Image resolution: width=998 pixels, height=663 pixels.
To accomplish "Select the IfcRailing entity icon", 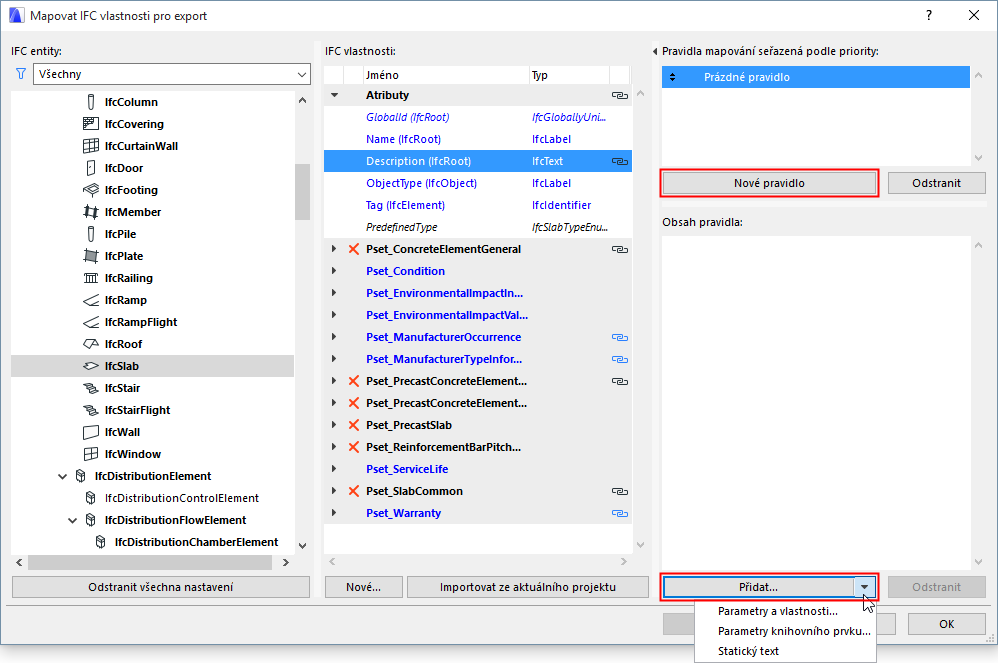I will click(91, 278).
